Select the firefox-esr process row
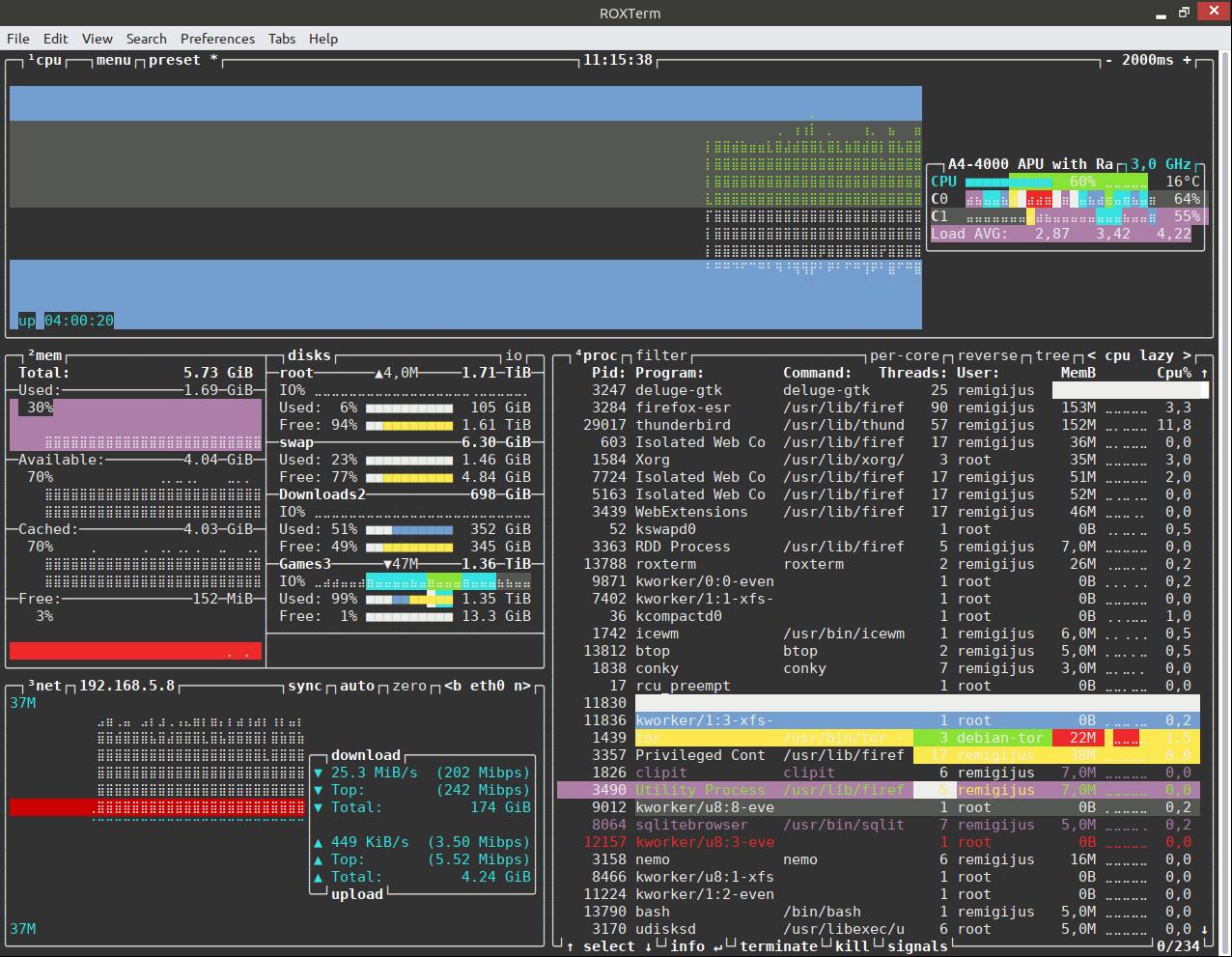This screenshot has height=957, width=1232. coord(879,408)
